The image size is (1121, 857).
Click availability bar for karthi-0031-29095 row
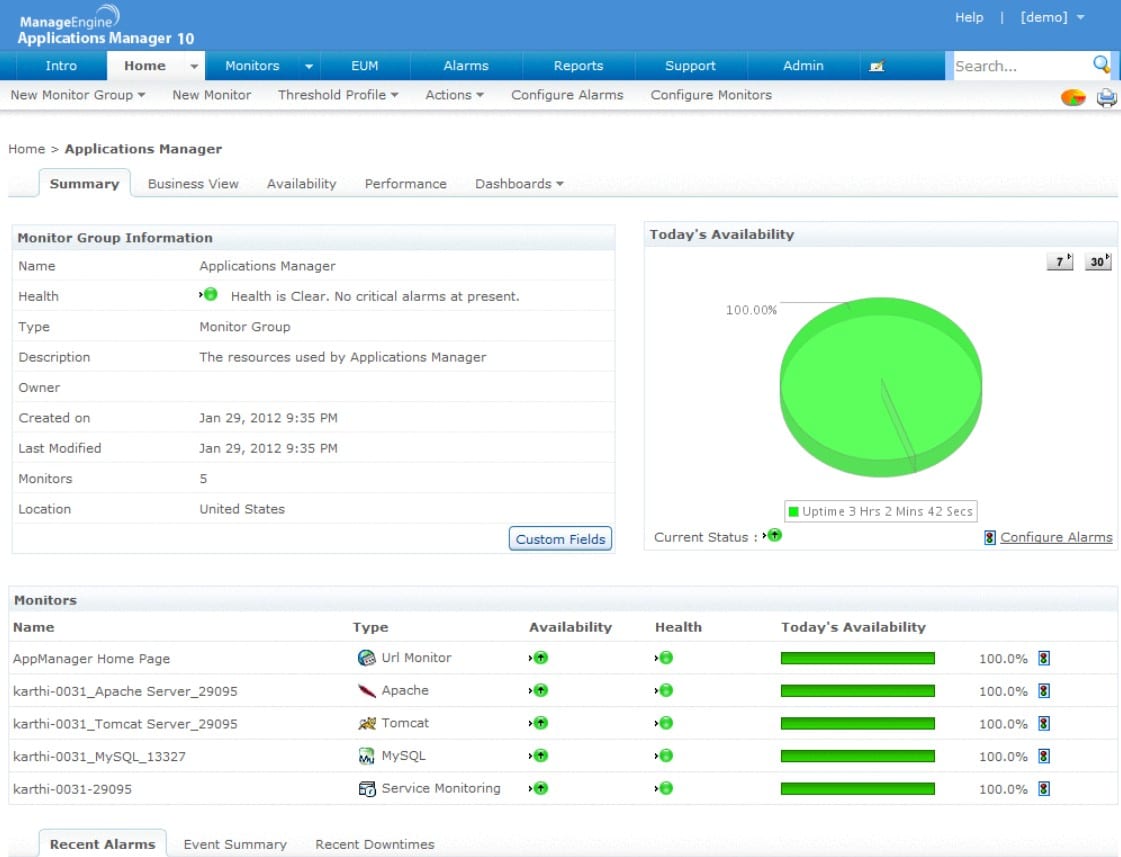tap(857, 789)
